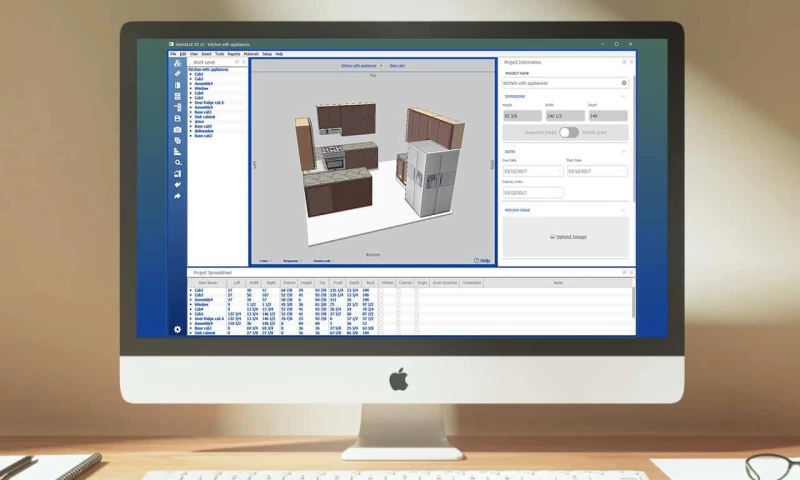The width and height of the screenshot is (800, 480).
Task: Open the Insert menu
Action: tap(206, 54)
